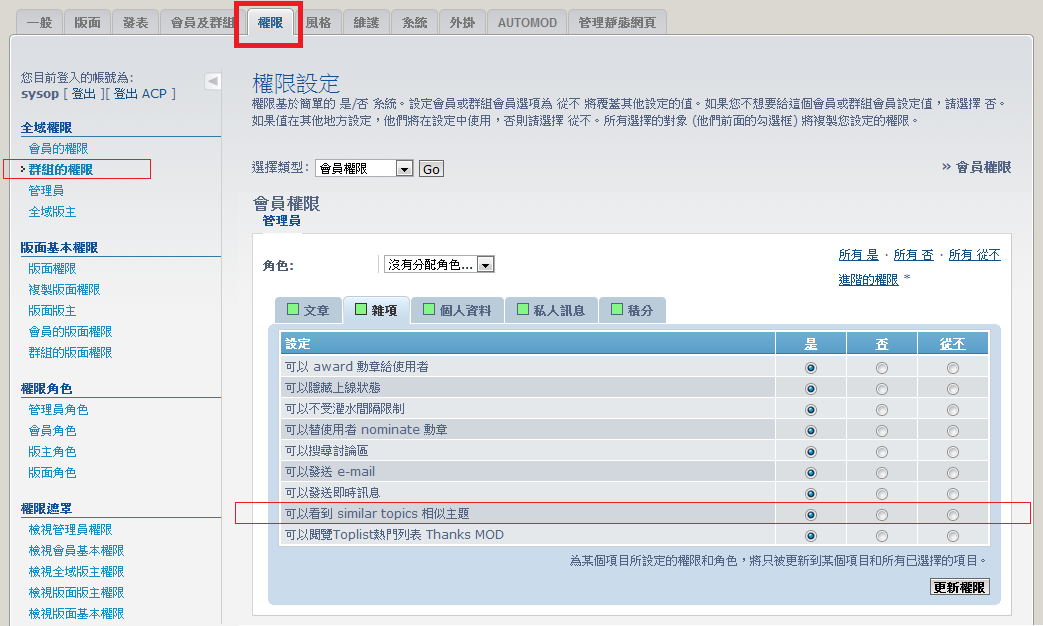Click the 更新權限 submit button
The height and width of the screenshot is (626, 1043).
pyautogui.click(x=959, y=587)
